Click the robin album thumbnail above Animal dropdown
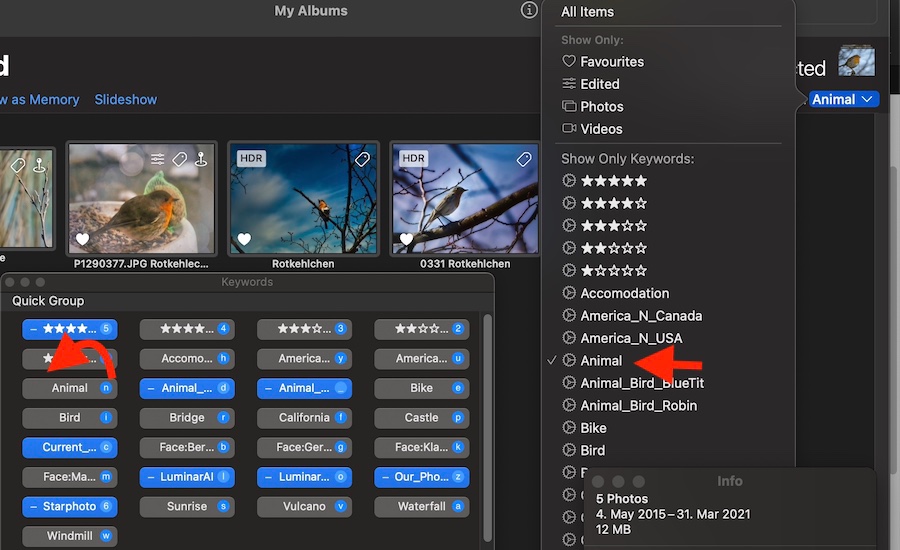The image size is (900, 550). pos(856,61)
